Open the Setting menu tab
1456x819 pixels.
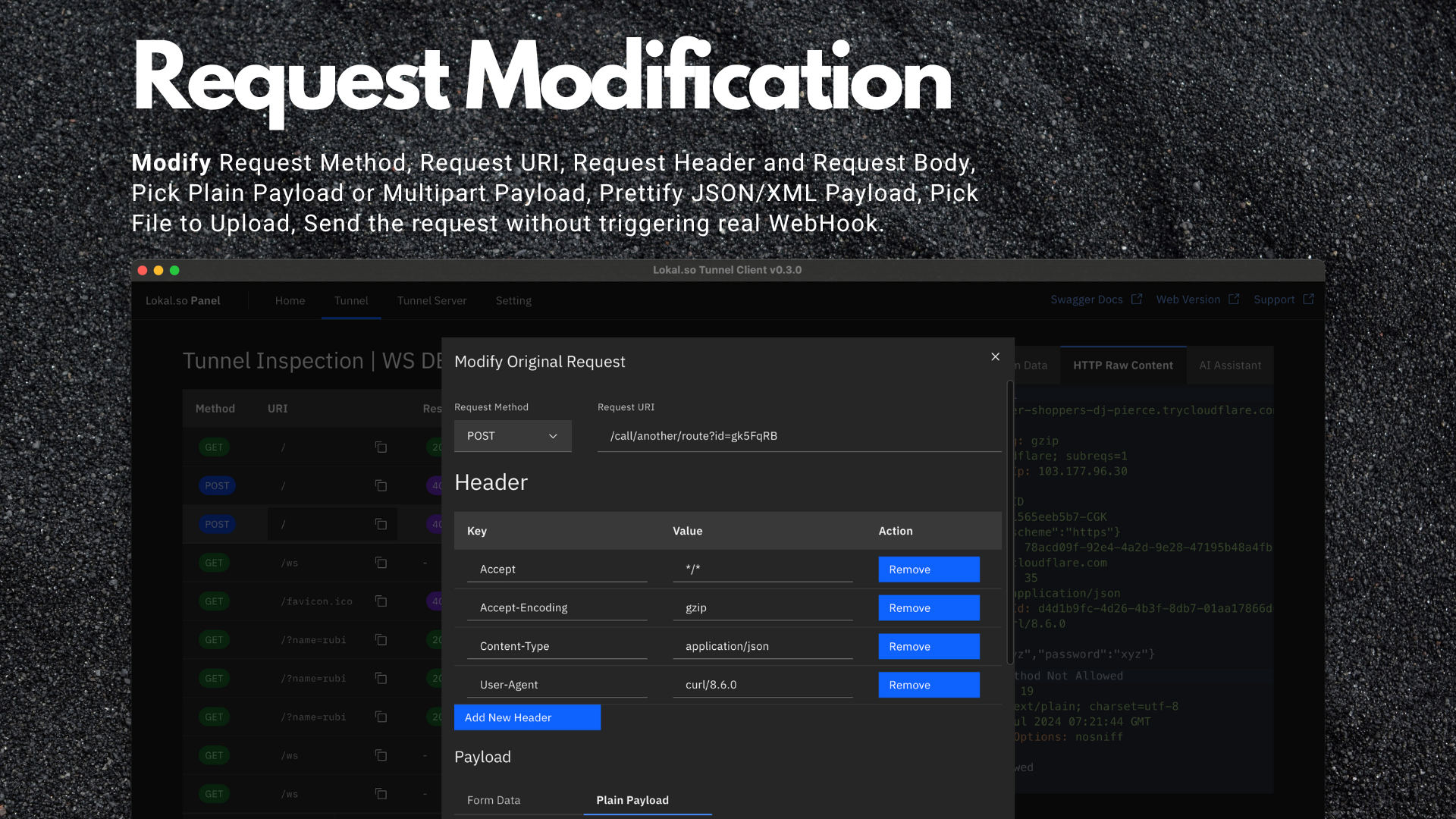pos(513,300)
